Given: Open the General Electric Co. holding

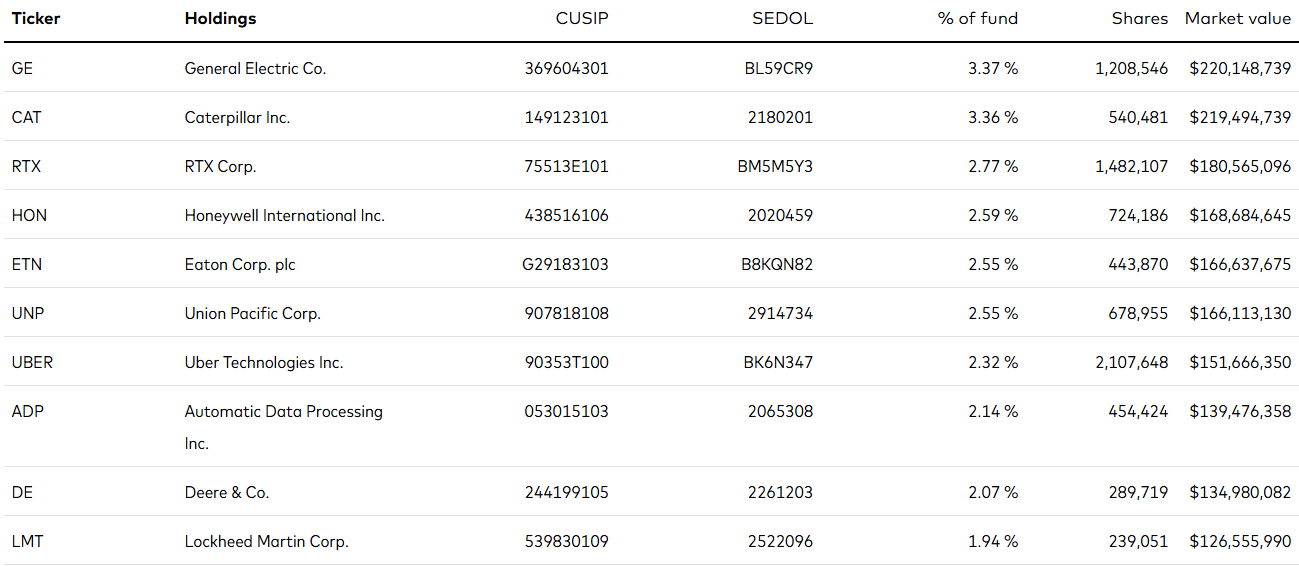Looking at the screenshot, I should pyautogui.click(x=255, y=68).
